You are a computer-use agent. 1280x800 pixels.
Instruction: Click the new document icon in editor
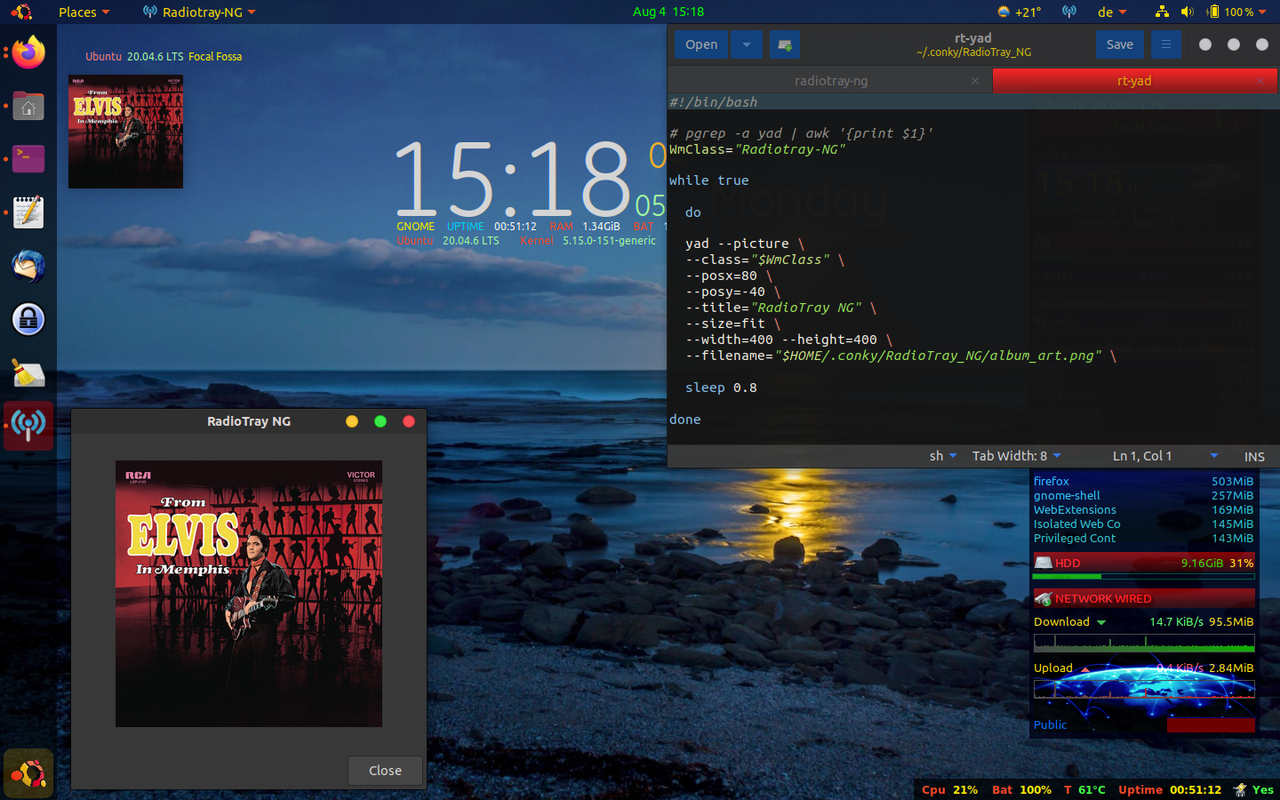click(x=784, y=45)
